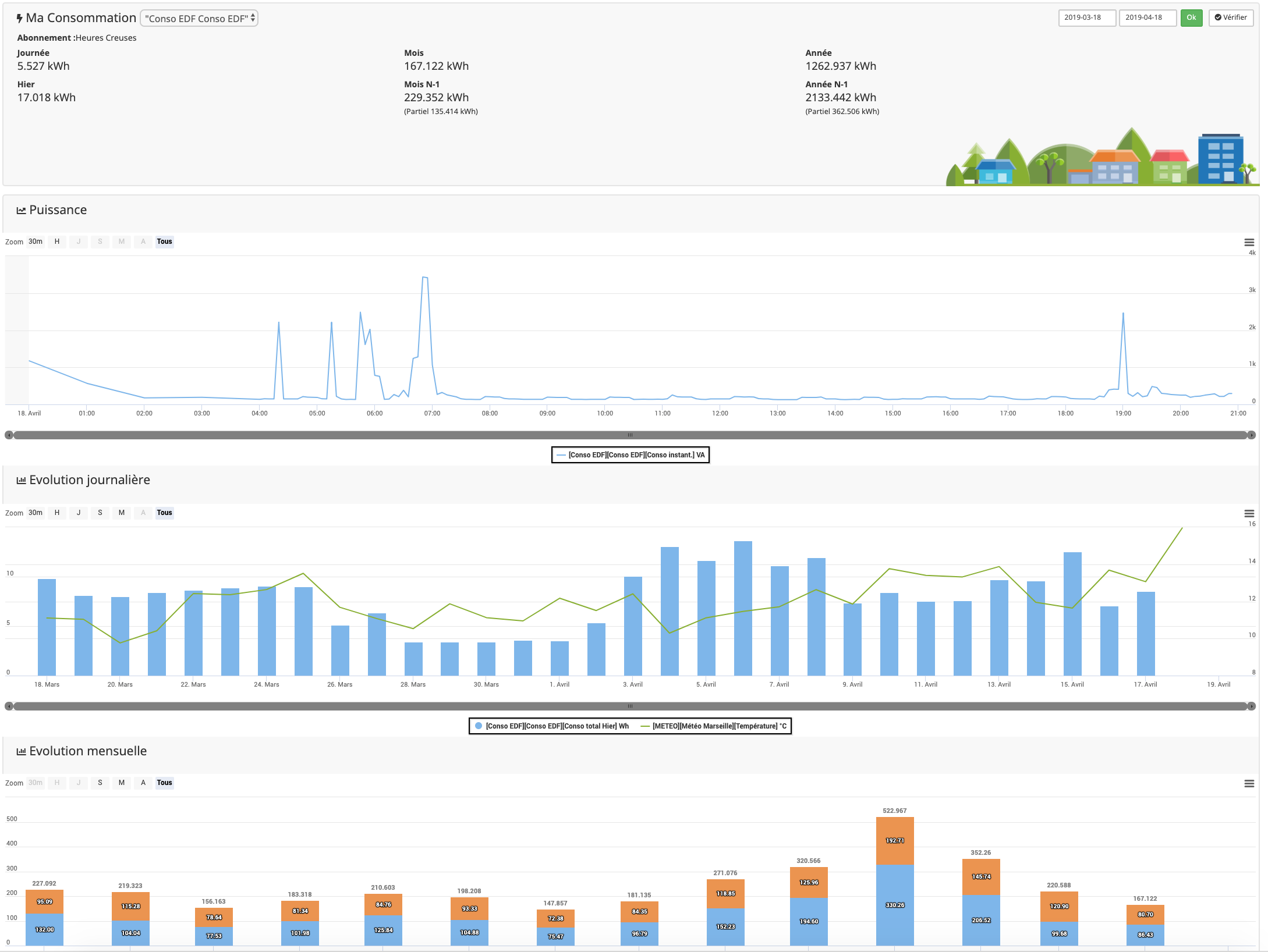The image size is (1268, 952).
Task: Click the Puissance chart navigator scrollbar
Action: [x=630, y=435]
